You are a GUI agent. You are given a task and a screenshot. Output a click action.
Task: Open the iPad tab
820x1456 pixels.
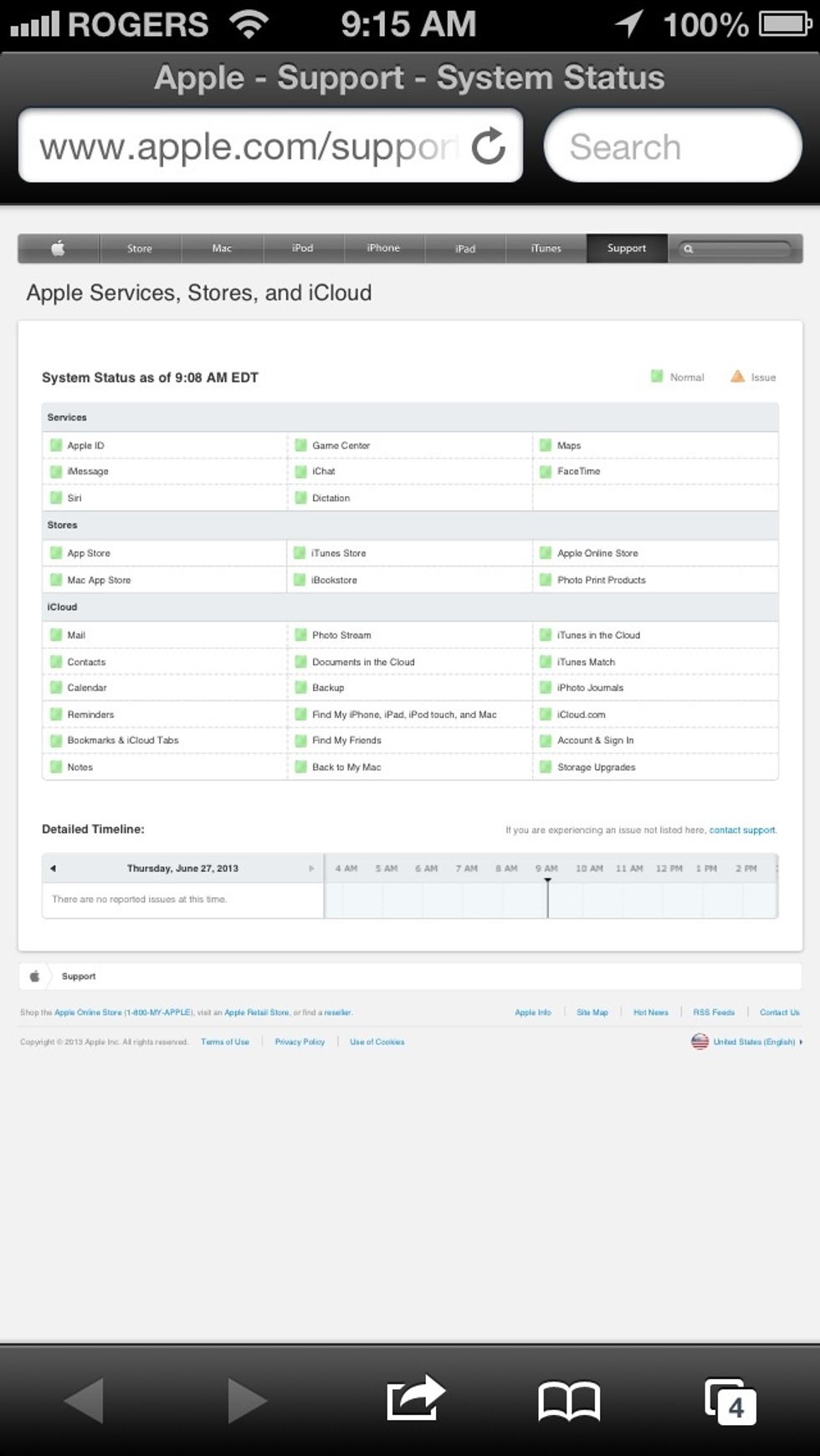point(465,249)
